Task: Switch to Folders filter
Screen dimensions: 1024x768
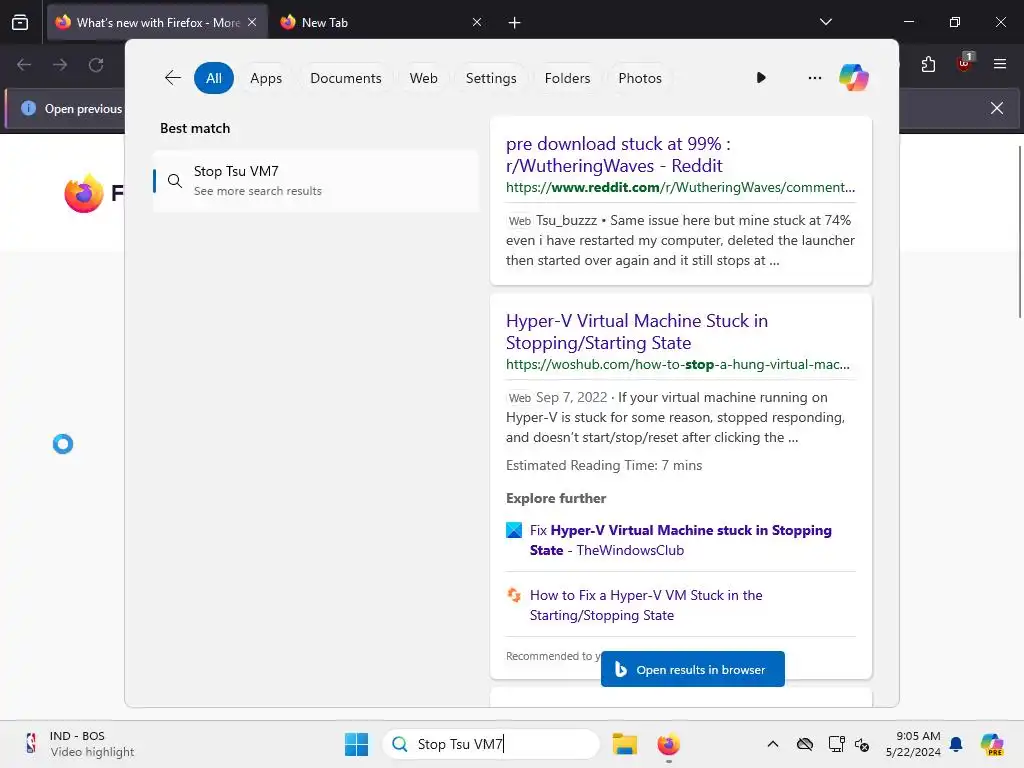Action: (567, 78)
